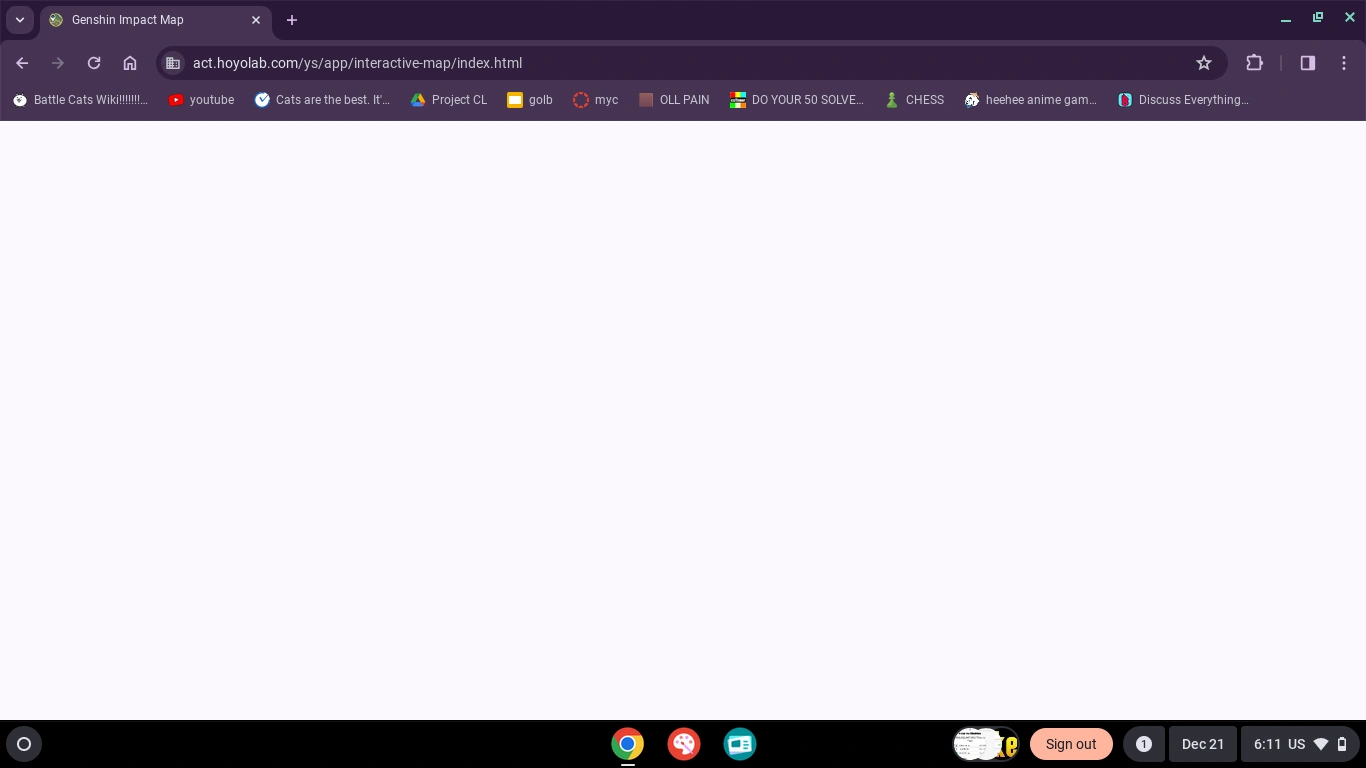Launch Chrome from the shelf

click(627, 744)
